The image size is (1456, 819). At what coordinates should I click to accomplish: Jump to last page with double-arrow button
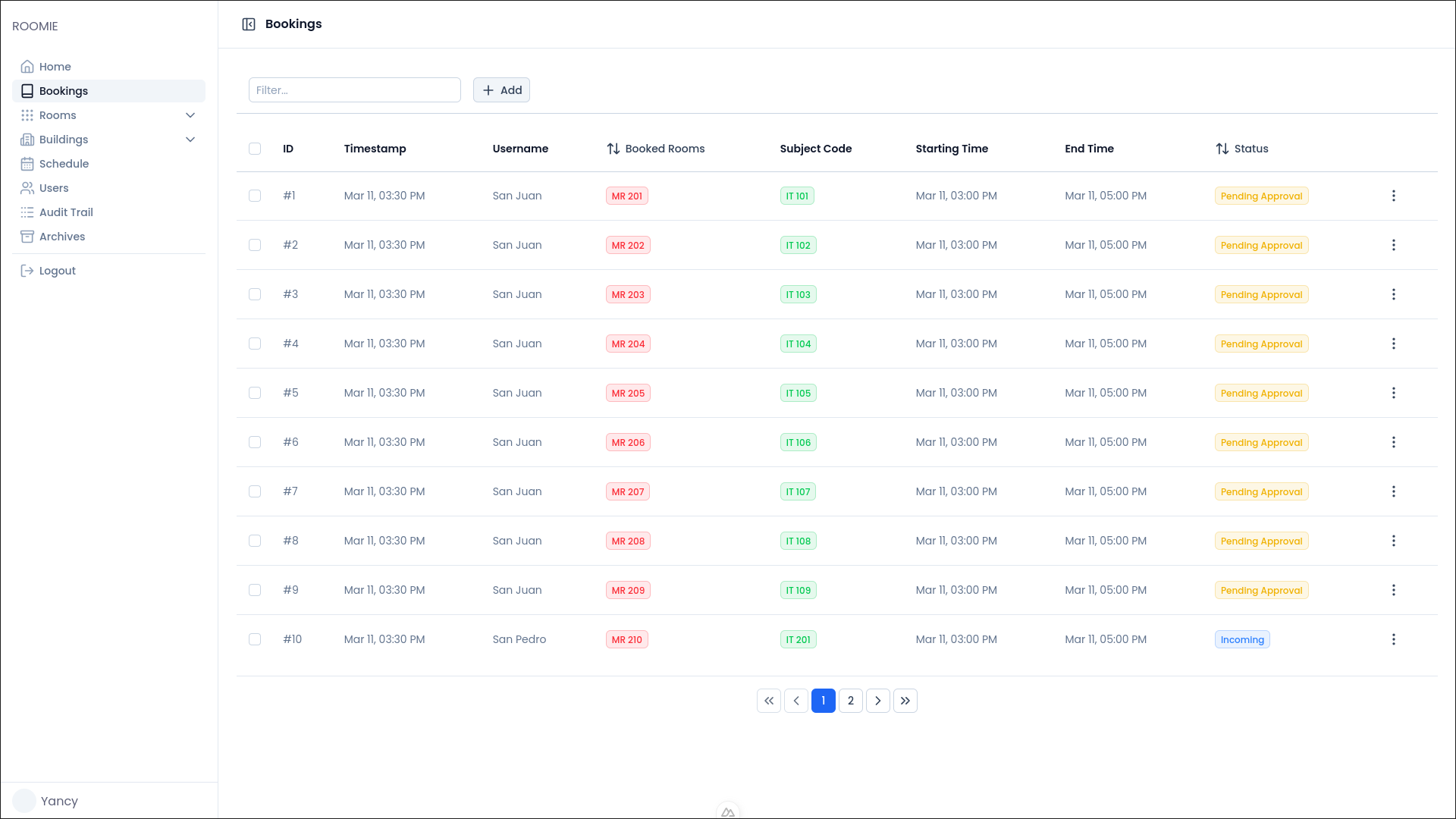905,701
